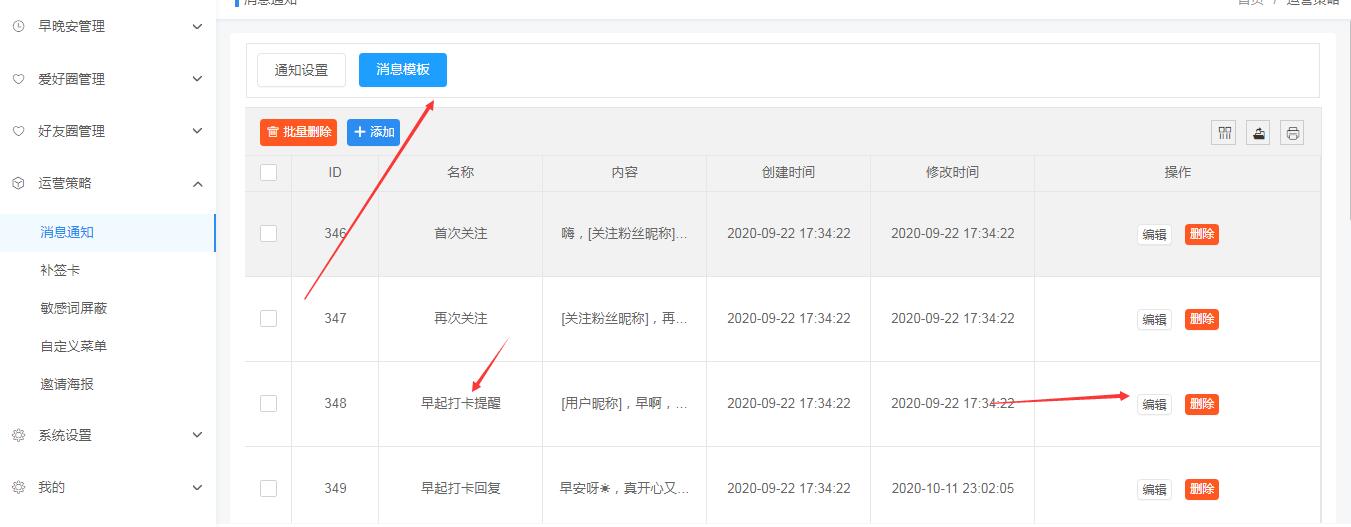
Task: Click content cell starting [用户昵称]，早啊
Action: [624, 403]
